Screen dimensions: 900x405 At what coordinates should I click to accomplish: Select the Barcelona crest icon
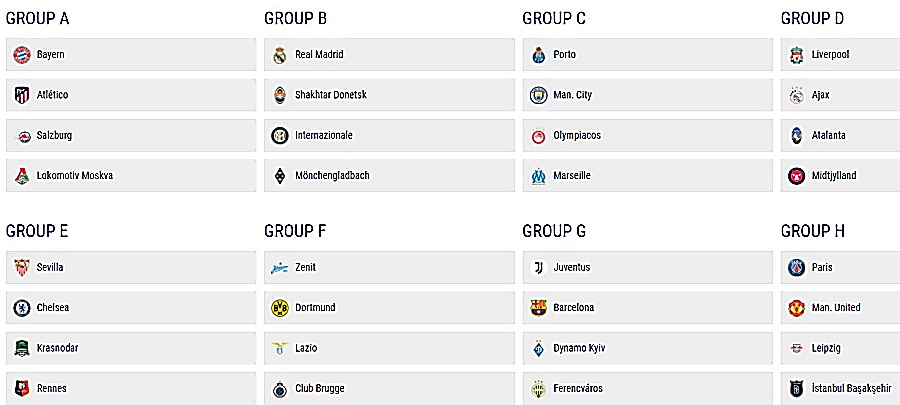point(538,308)
